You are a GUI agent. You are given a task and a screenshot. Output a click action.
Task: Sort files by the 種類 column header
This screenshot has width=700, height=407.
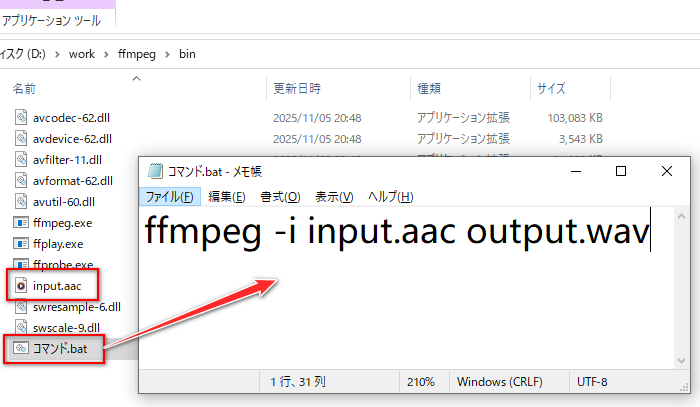pyautogui.click(x=429, y=88)
